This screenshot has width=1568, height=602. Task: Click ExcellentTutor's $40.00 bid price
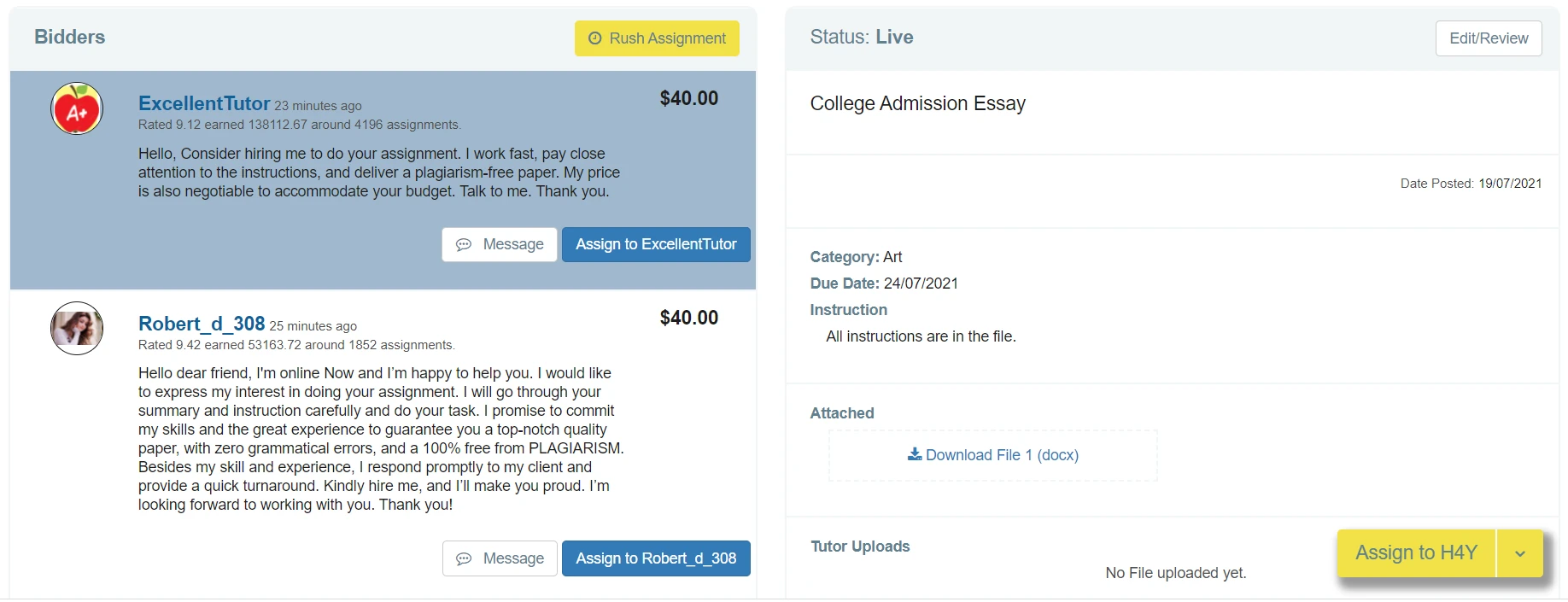point(688,98)
